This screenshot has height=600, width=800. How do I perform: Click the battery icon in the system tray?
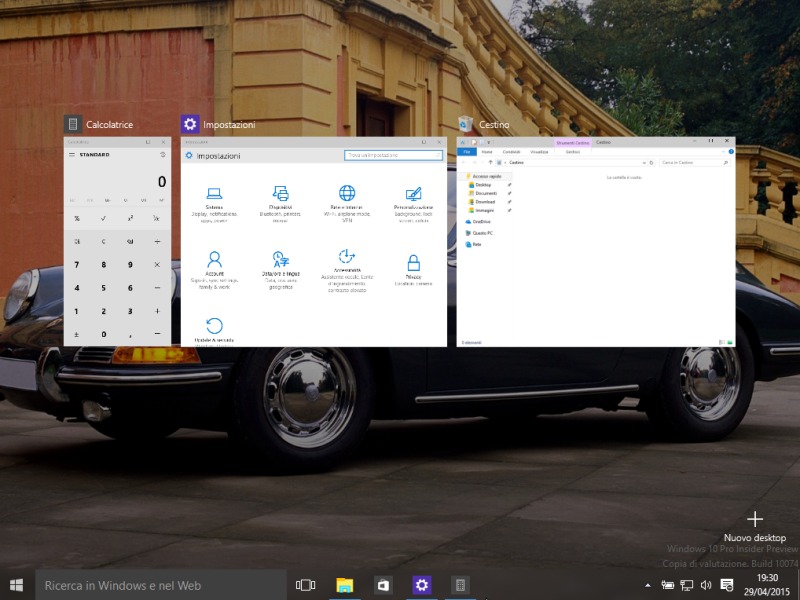click(x=668, y=585)
